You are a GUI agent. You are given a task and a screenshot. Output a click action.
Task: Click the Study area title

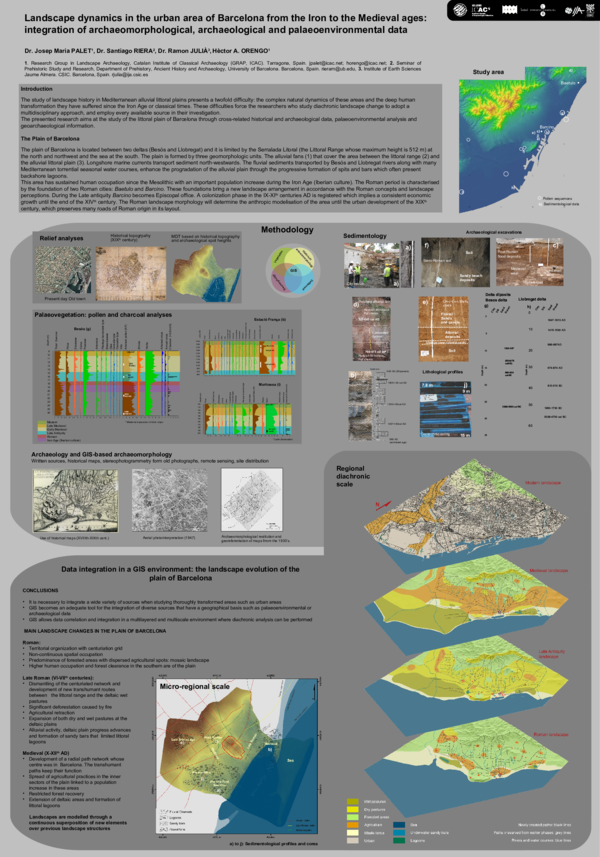(x=488, y=72)
